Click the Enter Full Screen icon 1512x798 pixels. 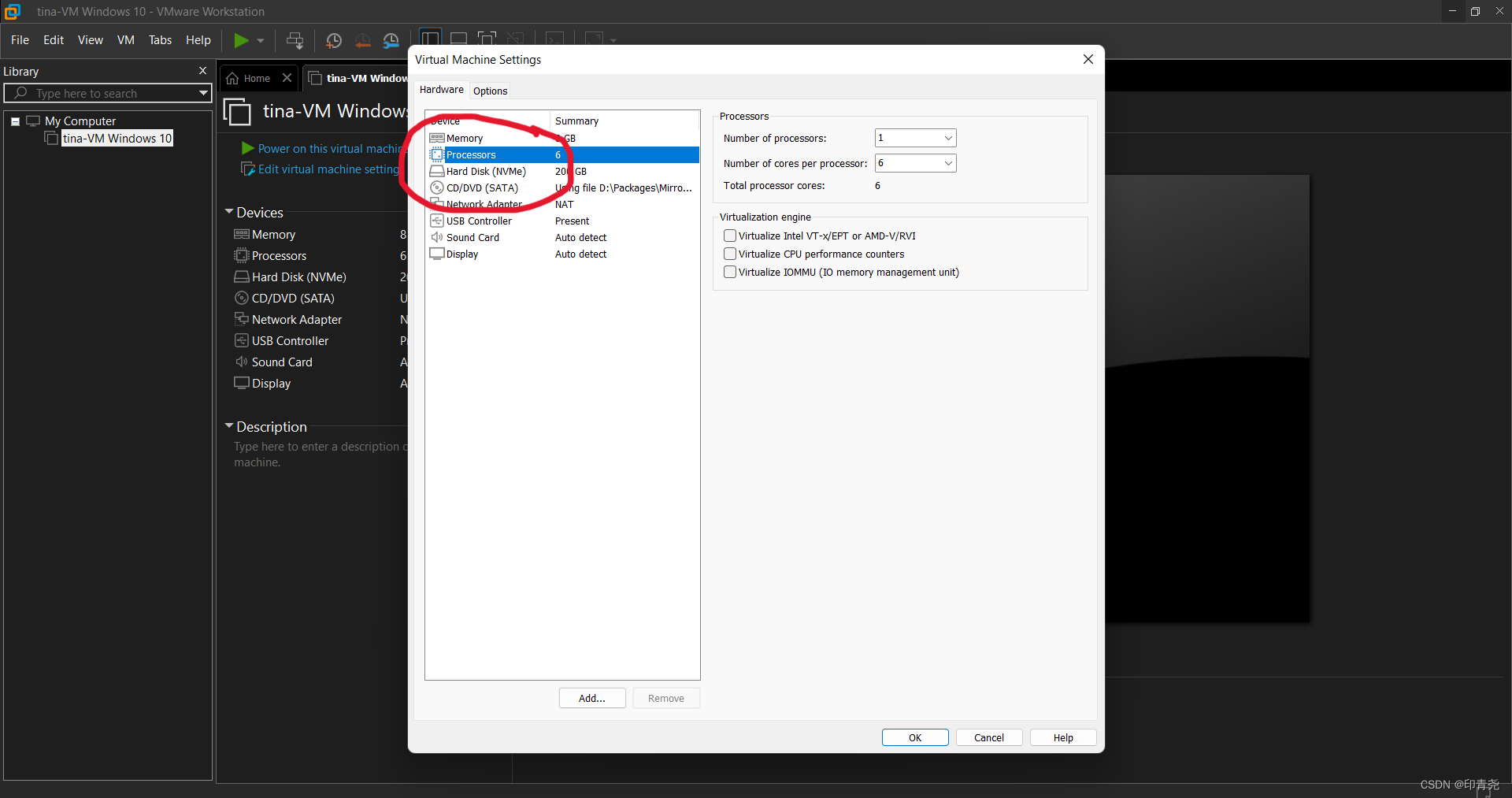487,39
